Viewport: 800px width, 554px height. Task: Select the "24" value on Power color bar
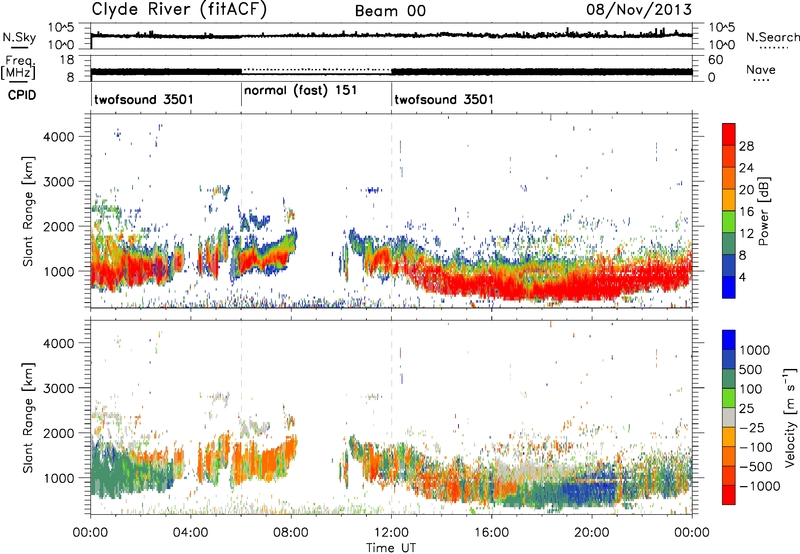click(x=746, y=168)
